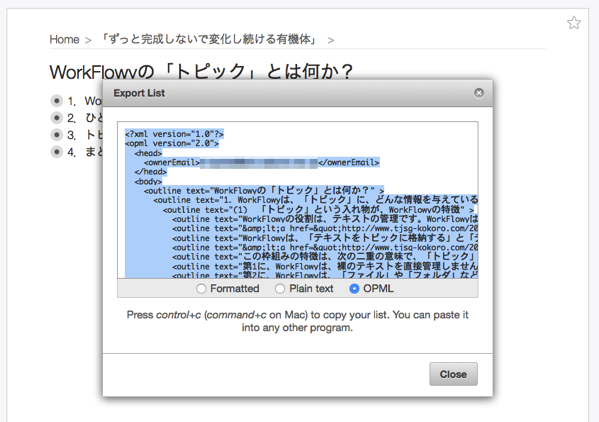This screenshot has width=599, height=422.
Task: Click bullet of item 3. ト
Action: pos(57,135)
